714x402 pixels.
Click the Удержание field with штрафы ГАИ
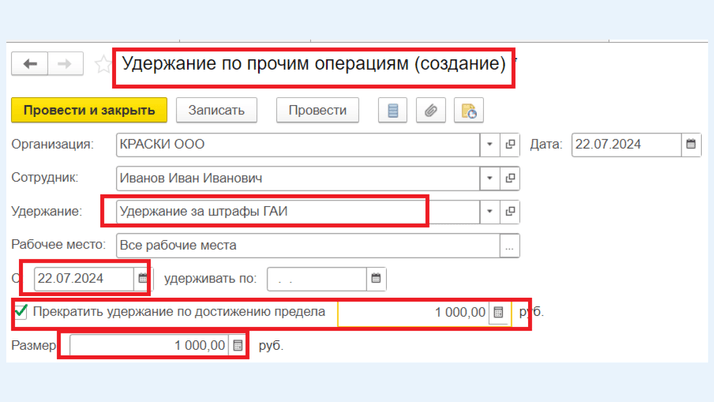click(298, 211)
